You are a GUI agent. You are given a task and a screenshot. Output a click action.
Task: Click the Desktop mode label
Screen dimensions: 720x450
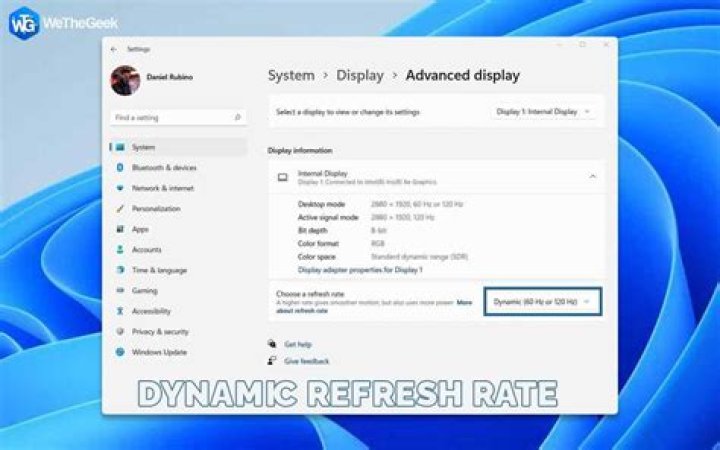(x=321, y=204)
